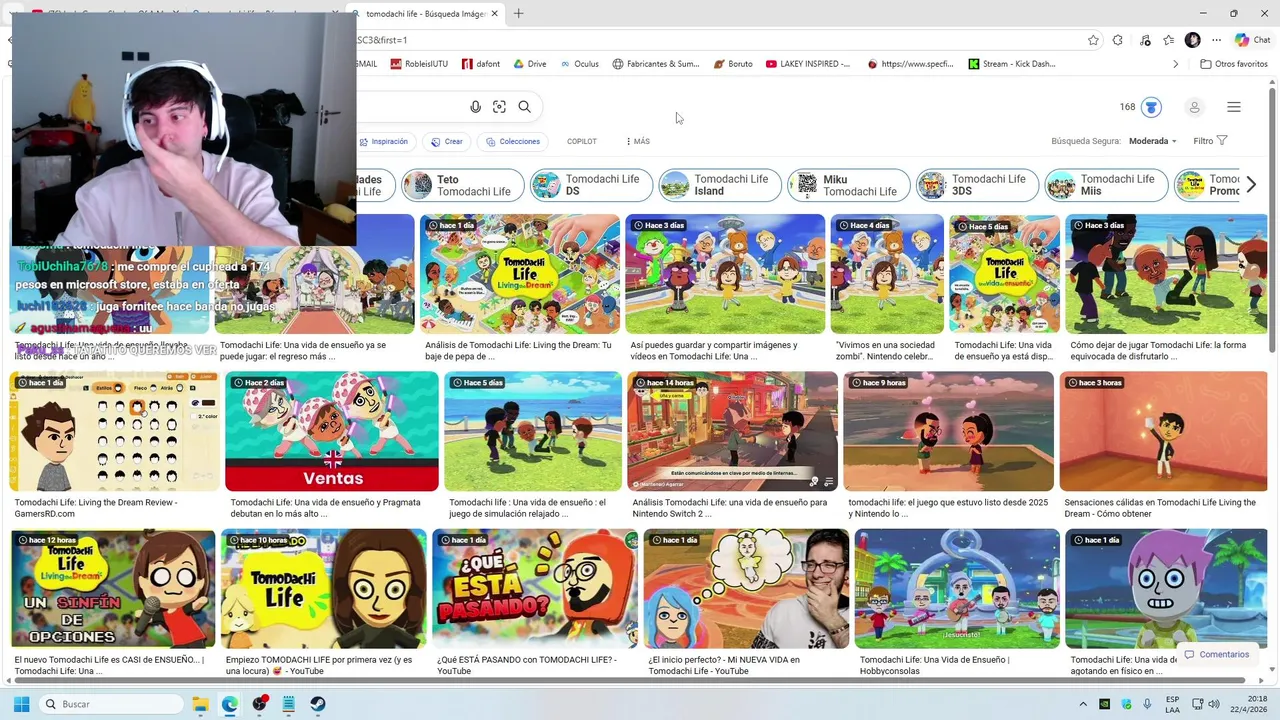Open visual search camera icon

pyautogui.click(x=499, y=107)
